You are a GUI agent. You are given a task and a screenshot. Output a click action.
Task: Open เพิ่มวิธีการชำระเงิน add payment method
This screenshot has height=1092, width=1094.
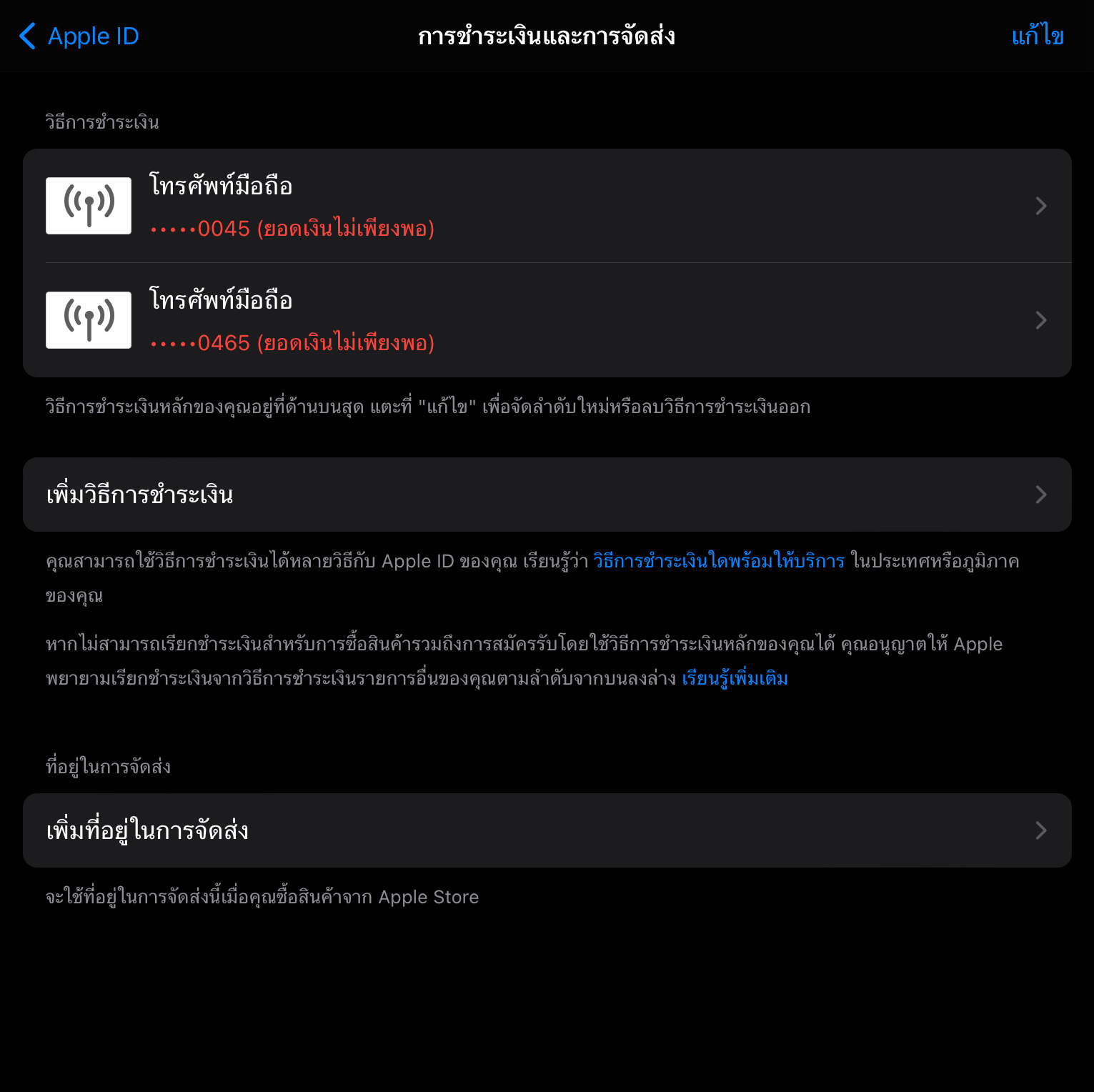[x=547, y=495]
